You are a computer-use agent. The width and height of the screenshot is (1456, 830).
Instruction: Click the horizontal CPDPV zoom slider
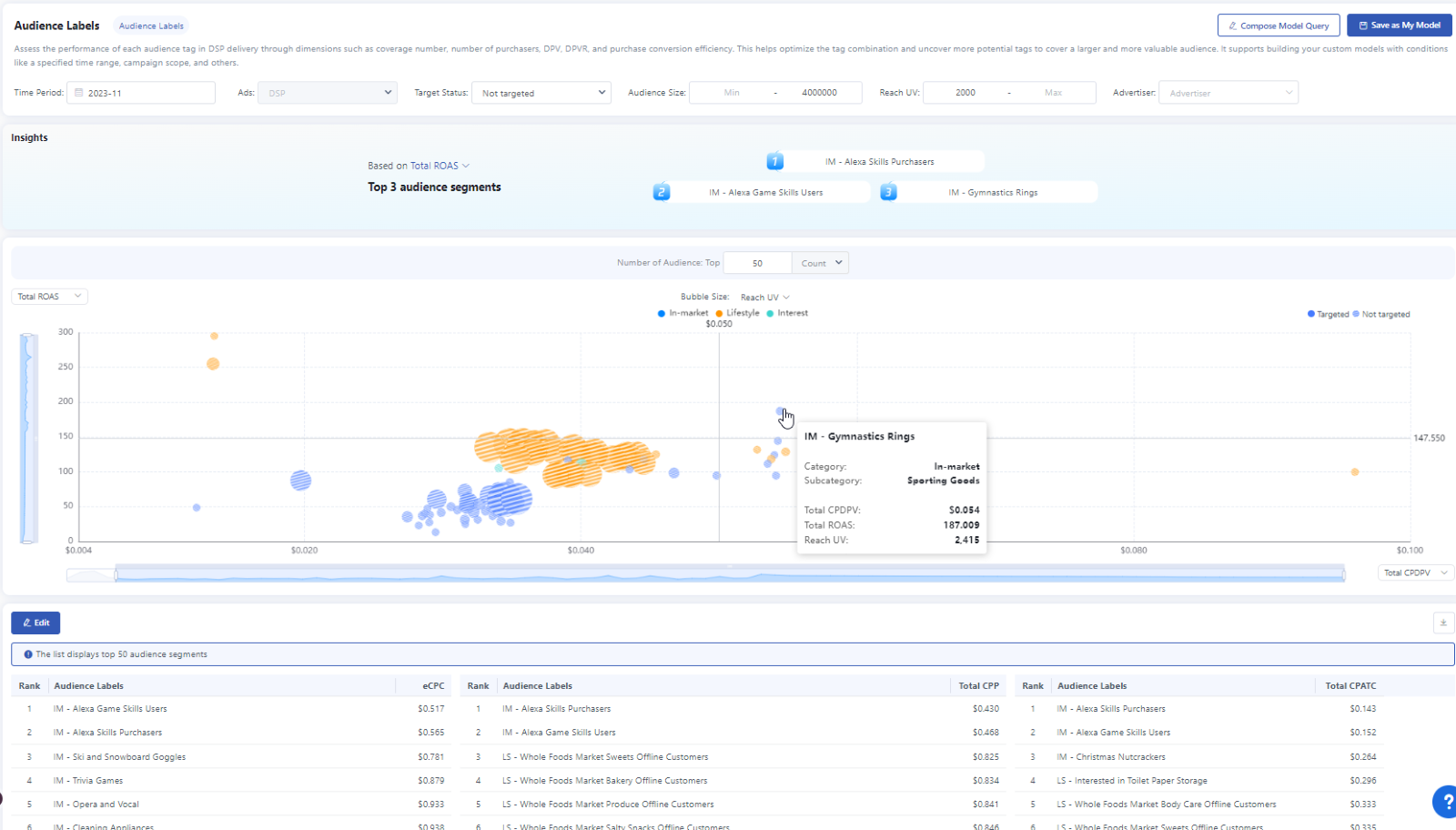730,574
